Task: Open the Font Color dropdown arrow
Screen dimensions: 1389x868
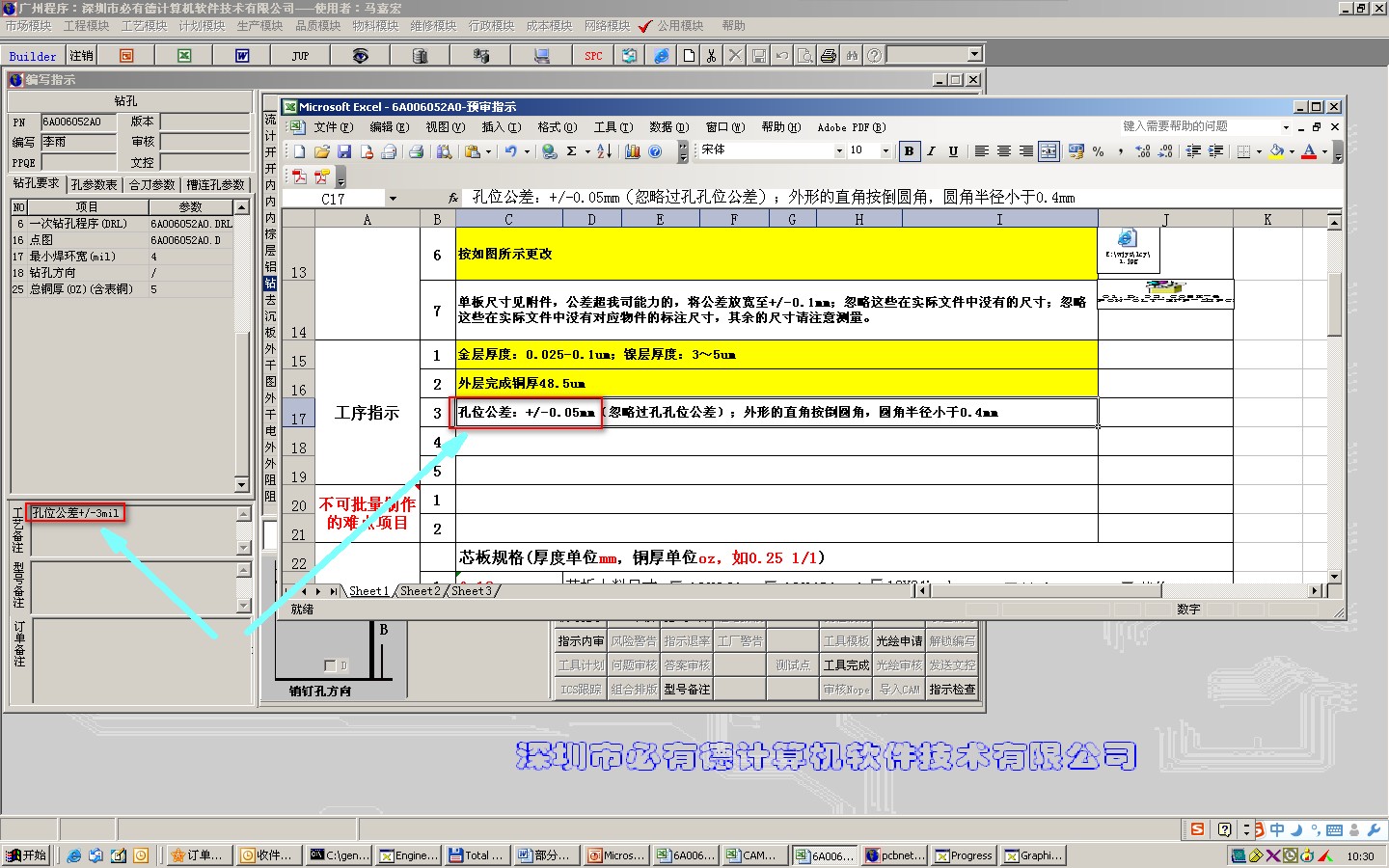Action: click(x=1324, y=151)
